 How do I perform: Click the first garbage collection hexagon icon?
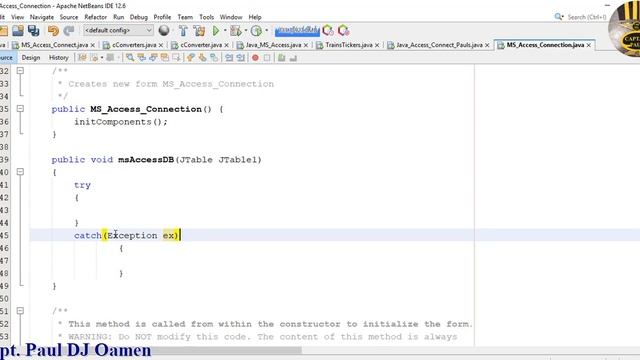[x=328, y=31]
